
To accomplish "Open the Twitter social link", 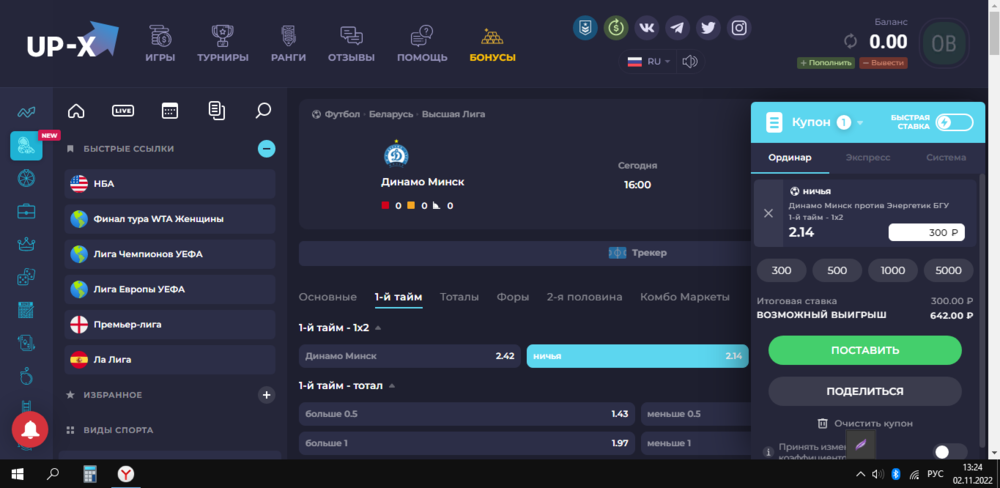I will (x=708, y=28).
